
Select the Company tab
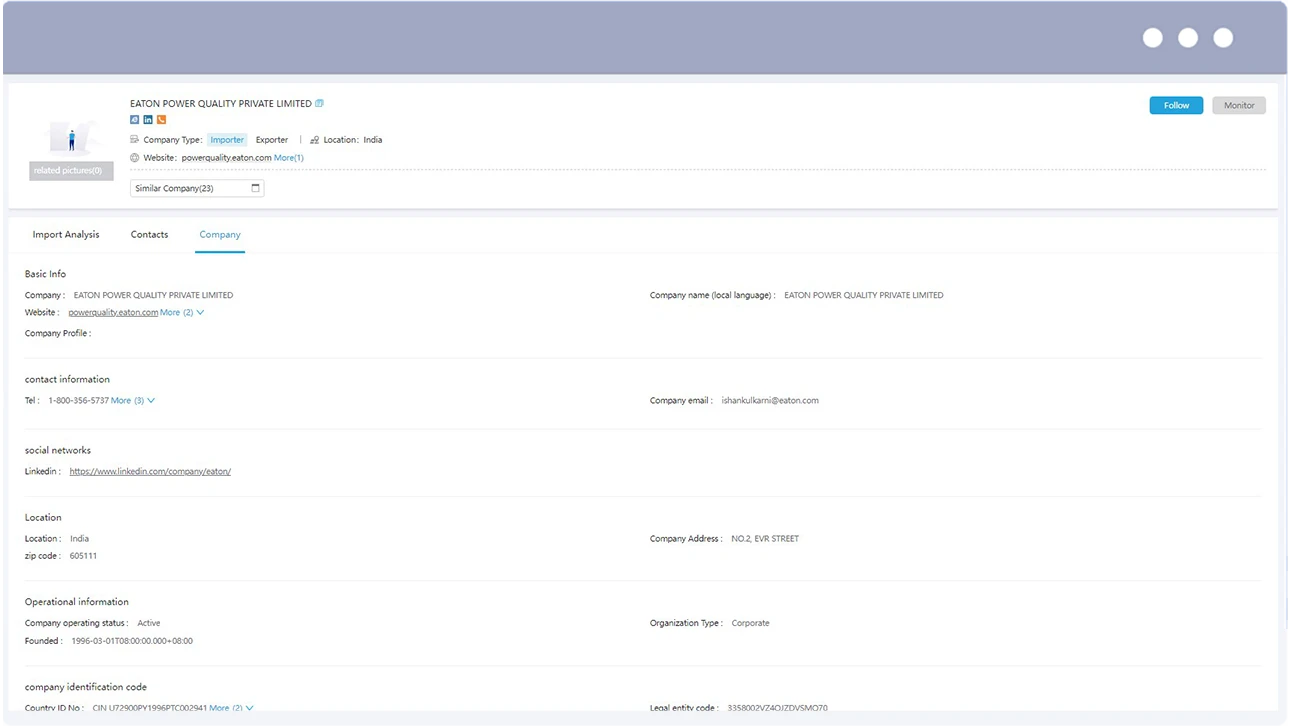click(x=220, y=234)
